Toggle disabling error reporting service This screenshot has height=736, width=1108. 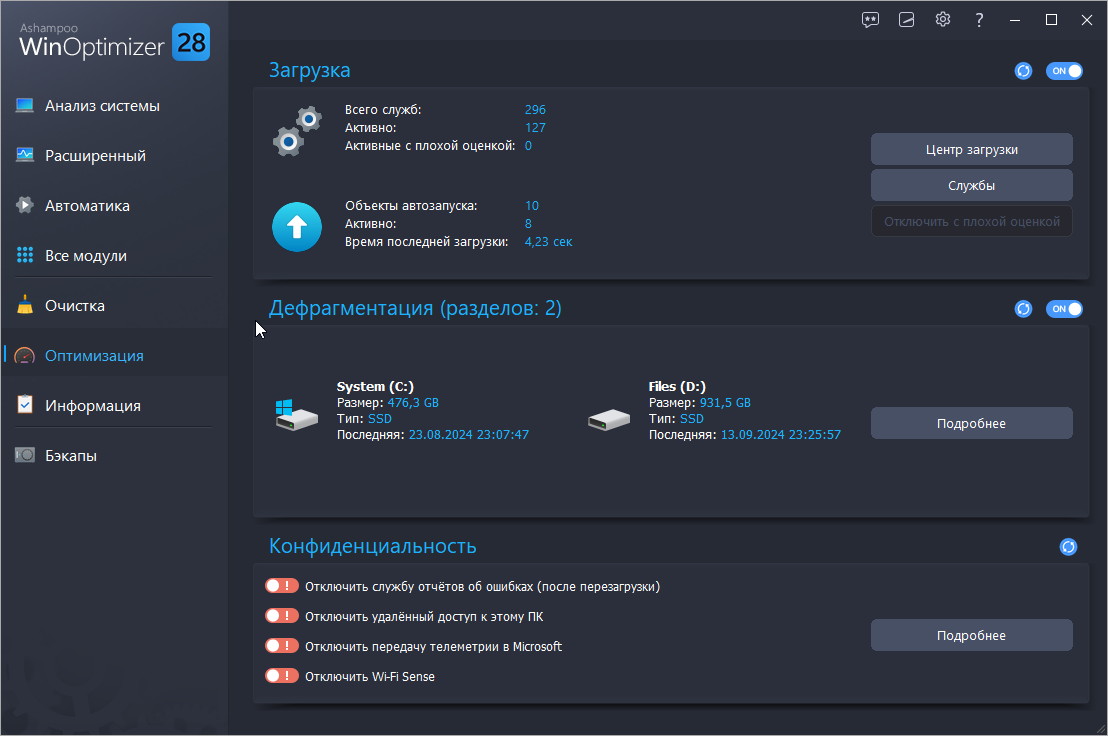point(281,586)
